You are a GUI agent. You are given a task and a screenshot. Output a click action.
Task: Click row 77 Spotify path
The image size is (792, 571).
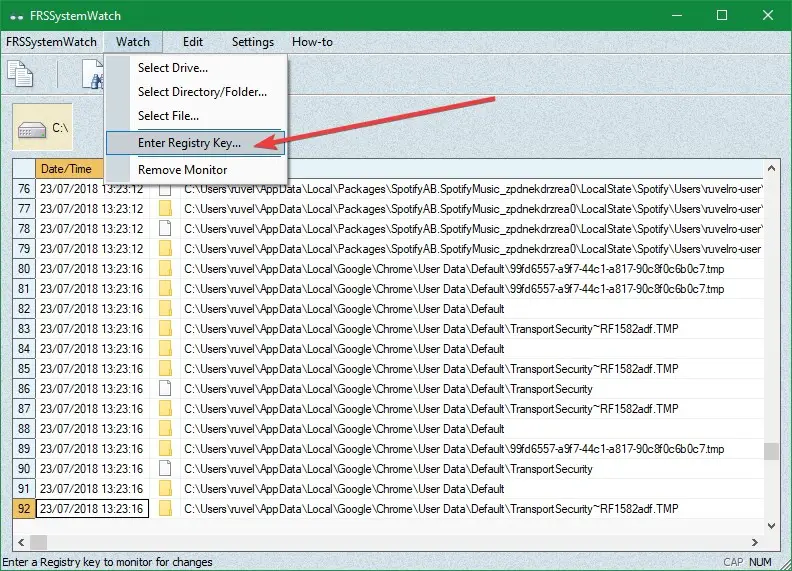(473, 209)
